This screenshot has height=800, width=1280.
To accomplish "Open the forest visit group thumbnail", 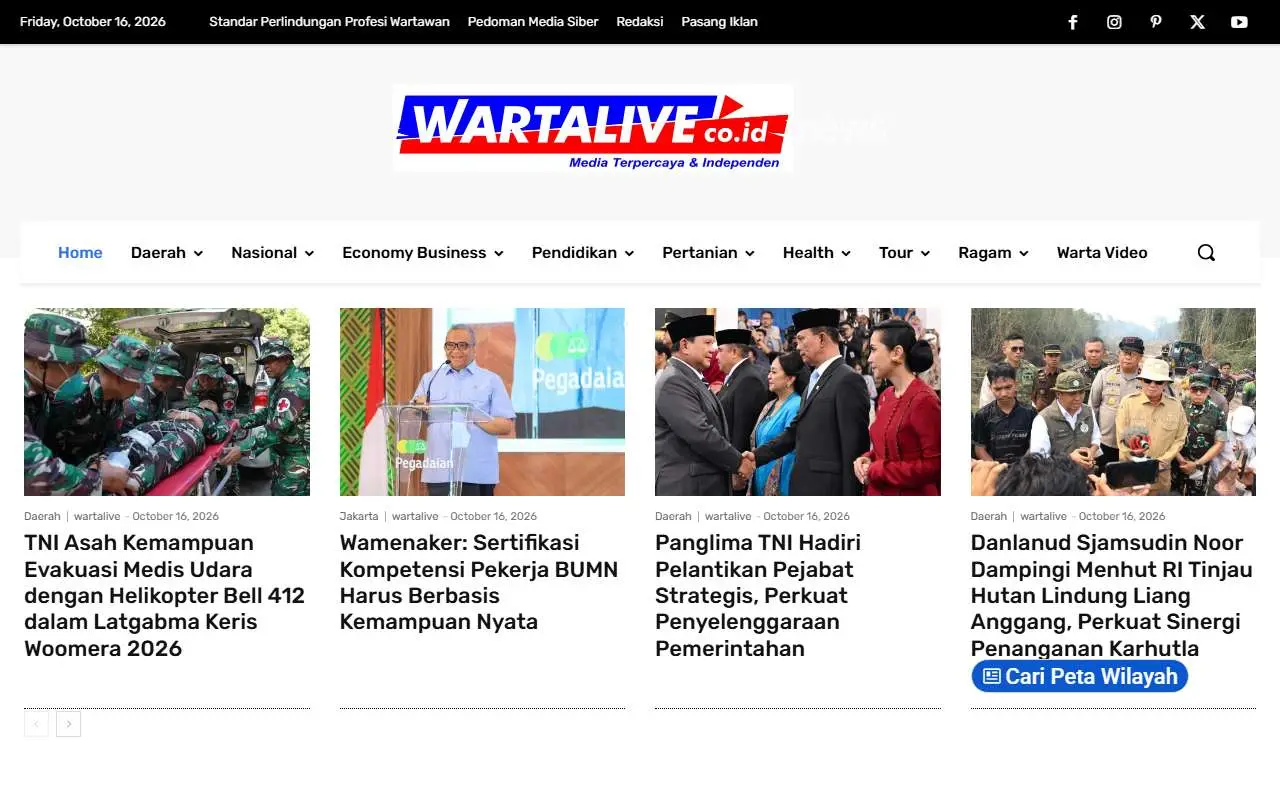I will [x=1113, y=402].
